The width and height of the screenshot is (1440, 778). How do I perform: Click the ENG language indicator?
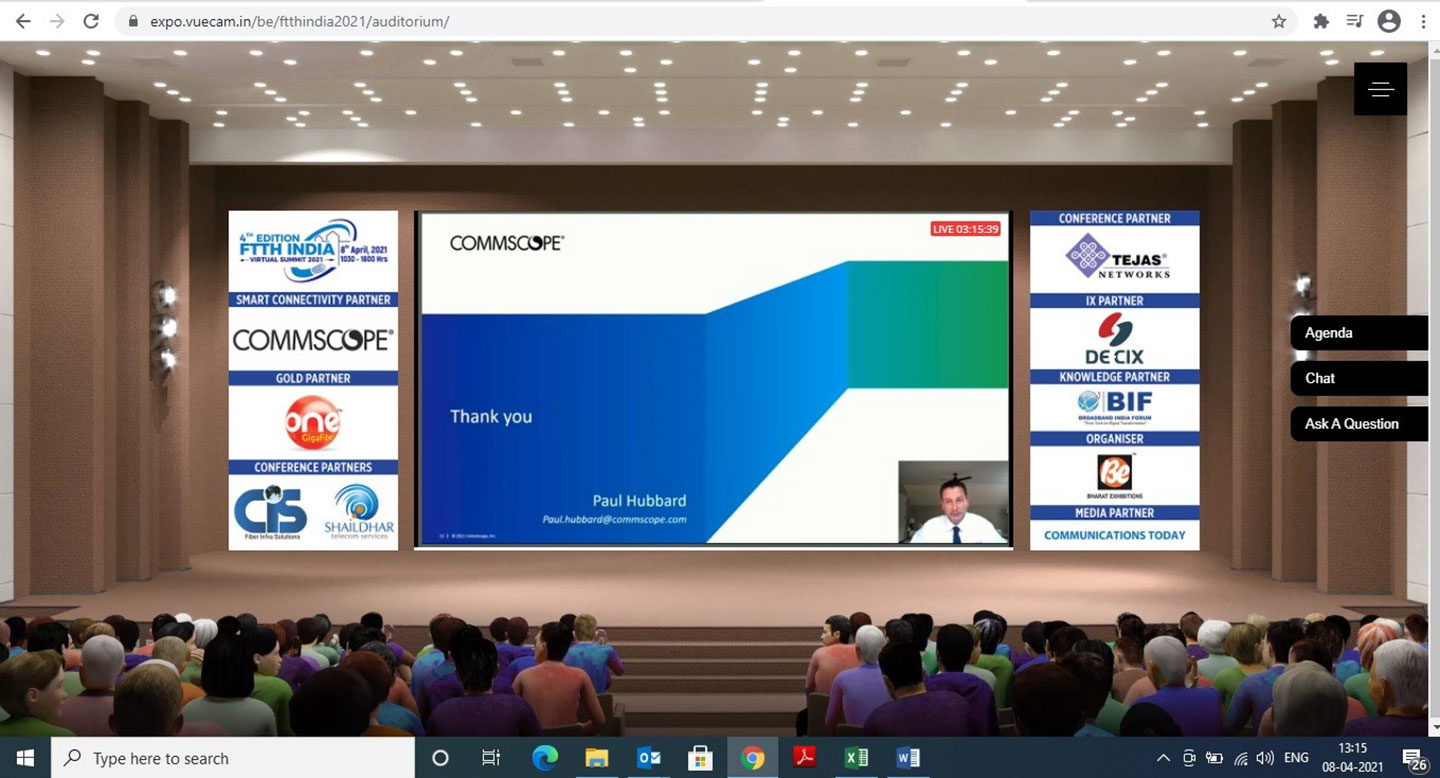tap(1296, 758)
